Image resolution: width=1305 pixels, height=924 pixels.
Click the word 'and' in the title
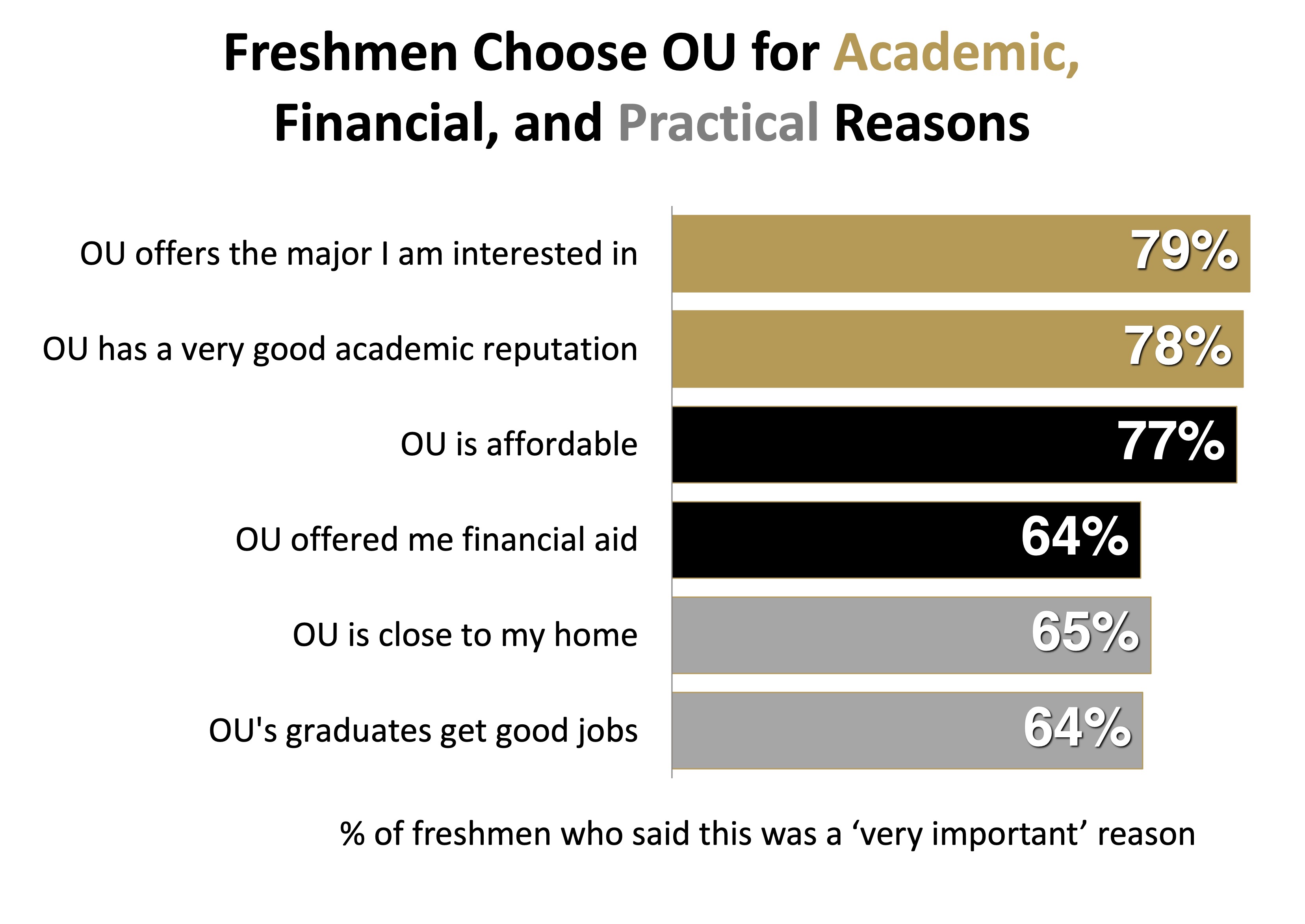[557, 123]
